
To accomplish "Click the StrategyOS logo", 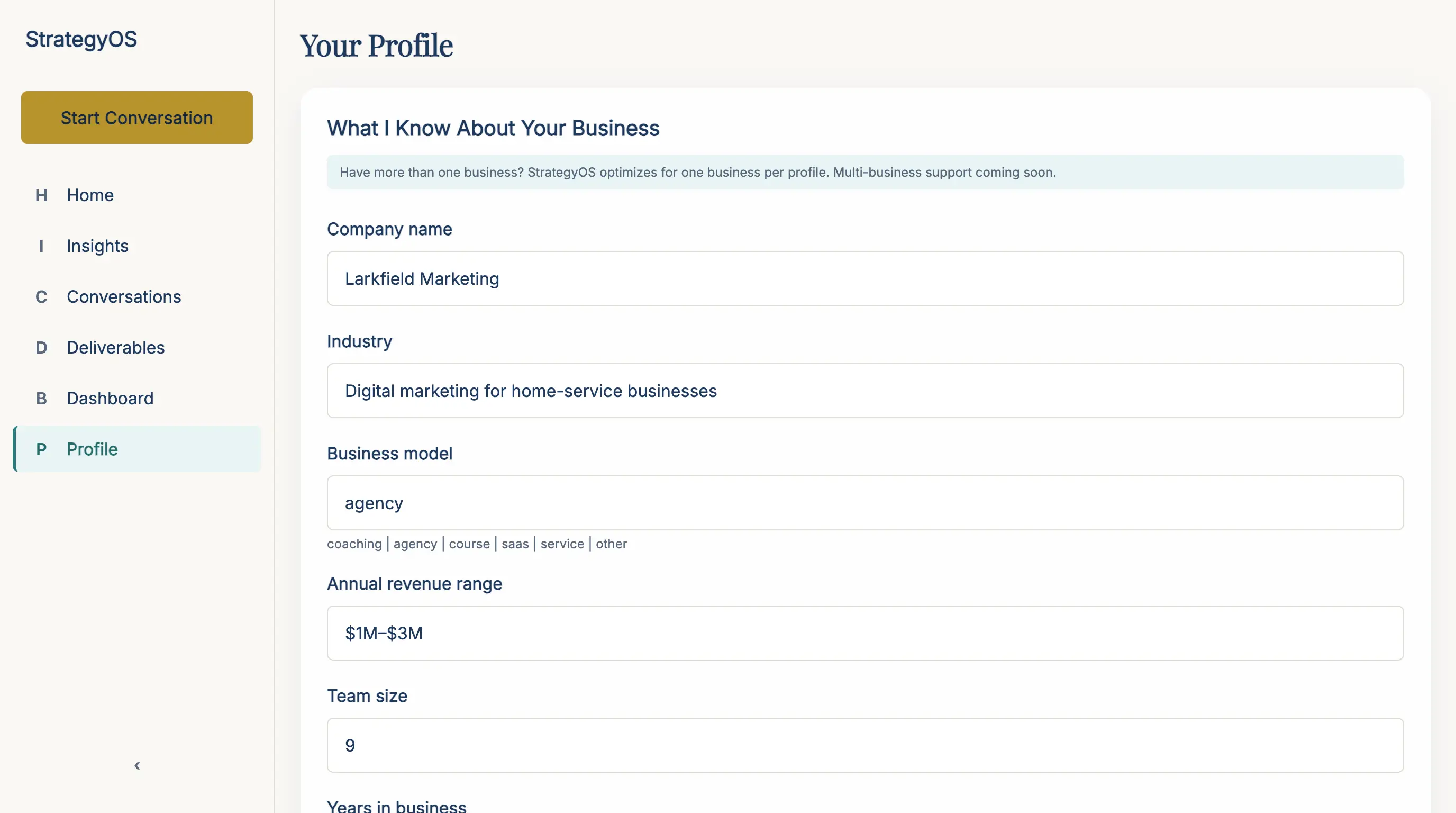I will [x=81, y=39].
